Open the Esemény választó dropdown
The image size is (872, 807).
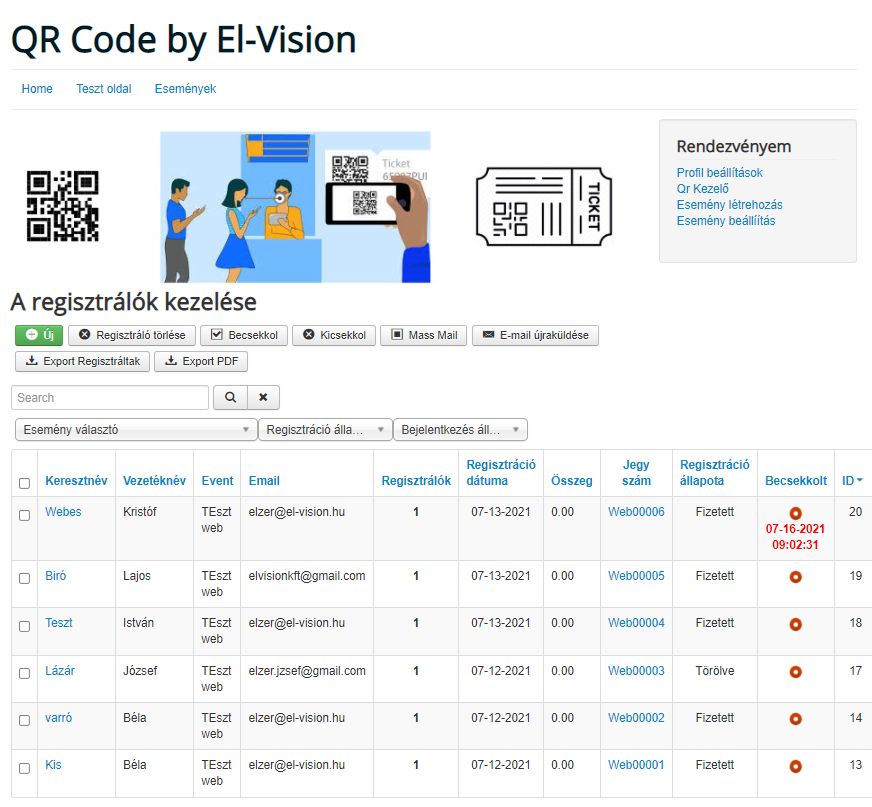pos(135,430)
